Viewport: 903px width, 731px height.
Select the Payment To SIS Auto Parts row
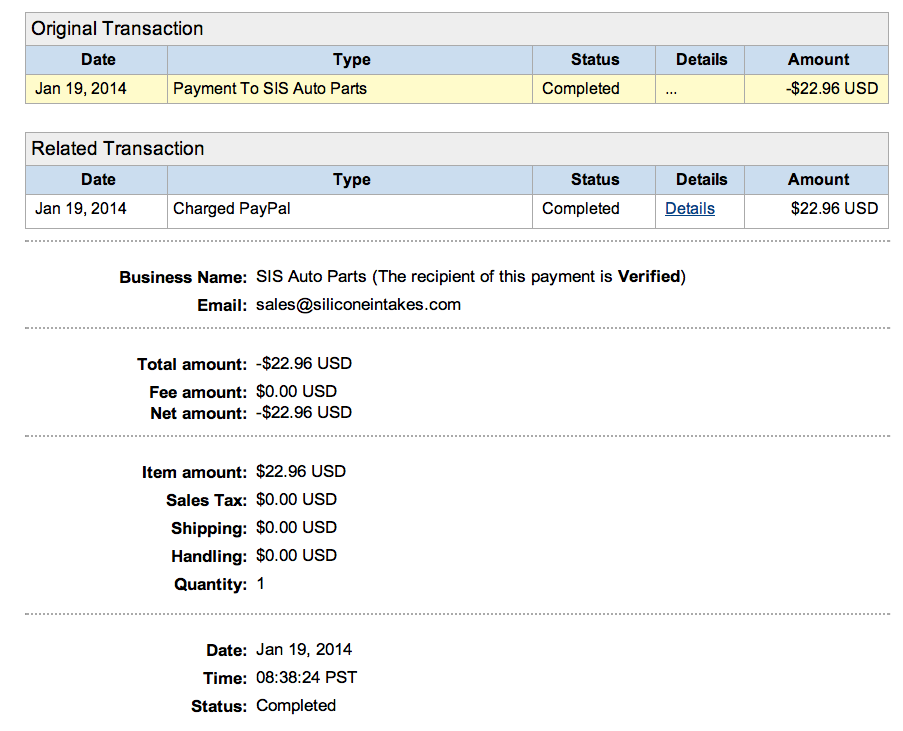click(x=457, y=89)
